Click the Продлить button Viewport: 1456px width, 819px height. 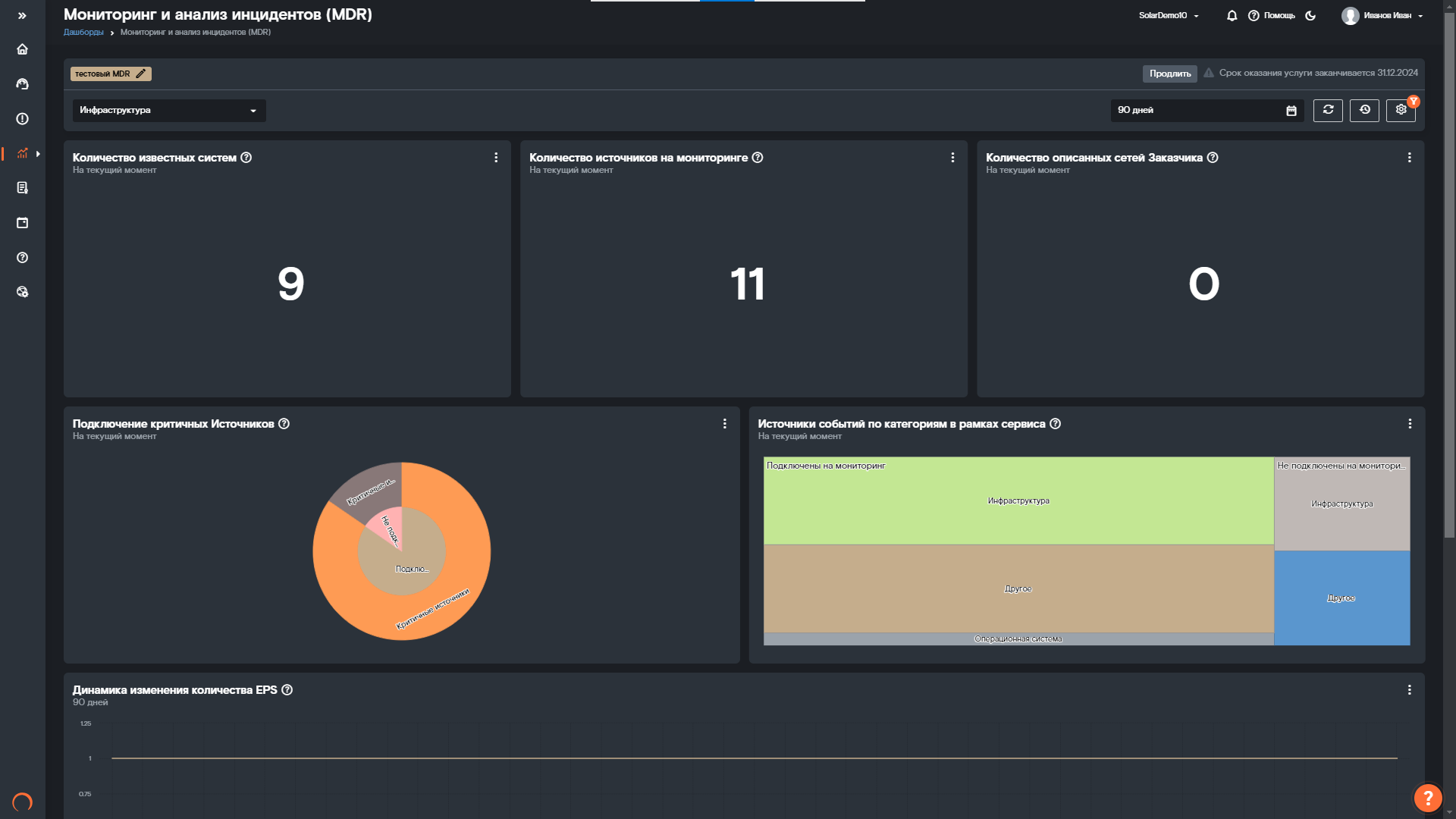pyautogui.click(x=1169, y=74)
